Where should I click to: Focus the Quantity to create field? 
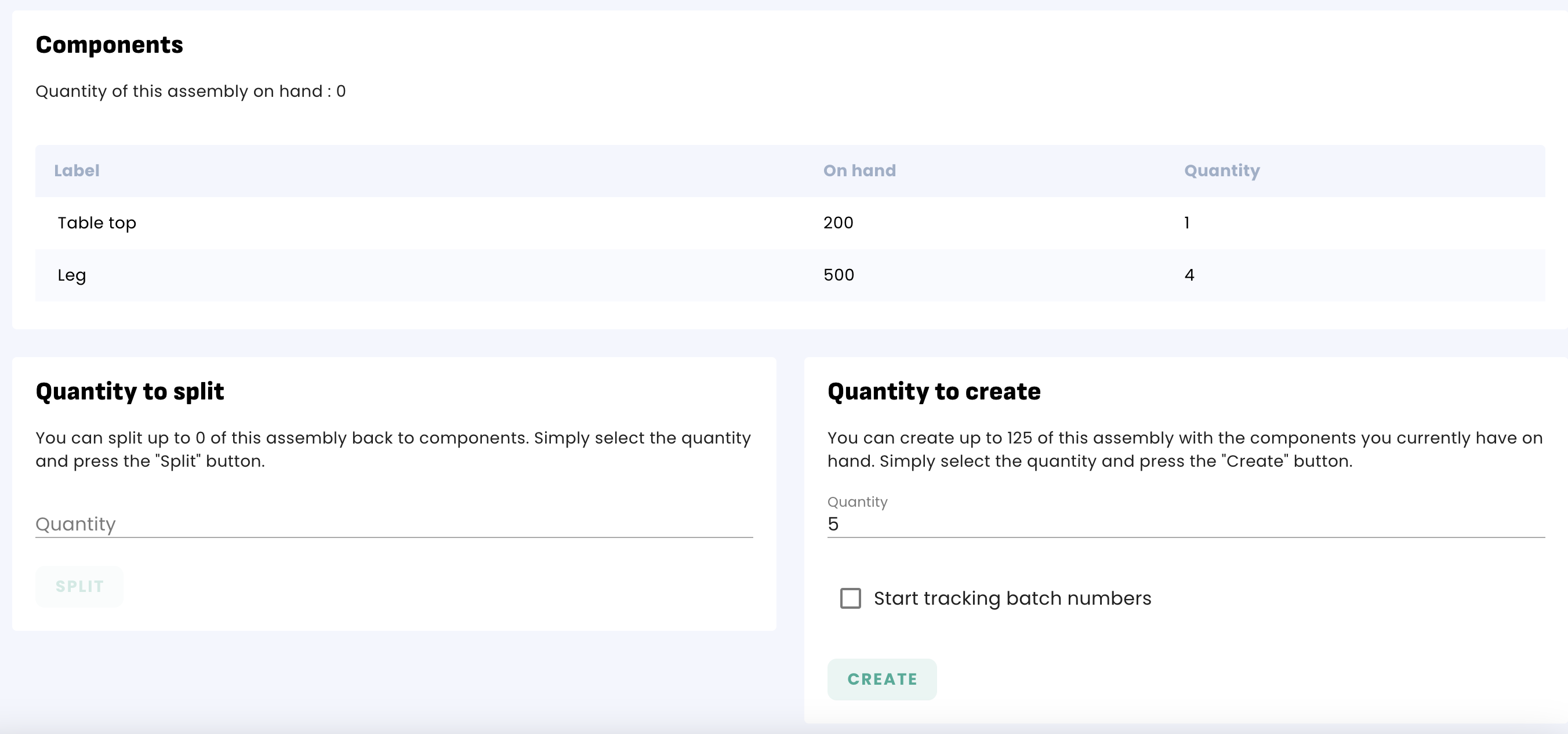pos(1185,524)
